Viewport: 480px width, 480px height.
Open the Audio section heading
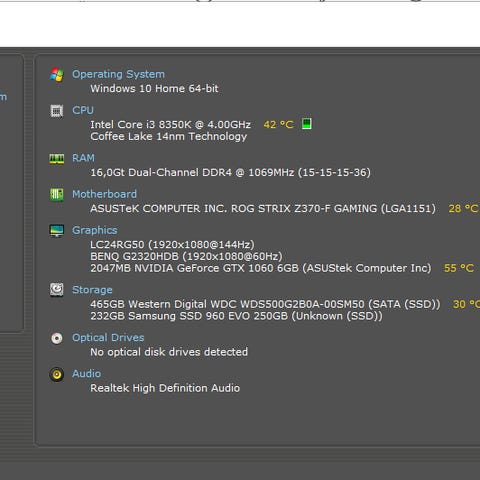(86, 373)
